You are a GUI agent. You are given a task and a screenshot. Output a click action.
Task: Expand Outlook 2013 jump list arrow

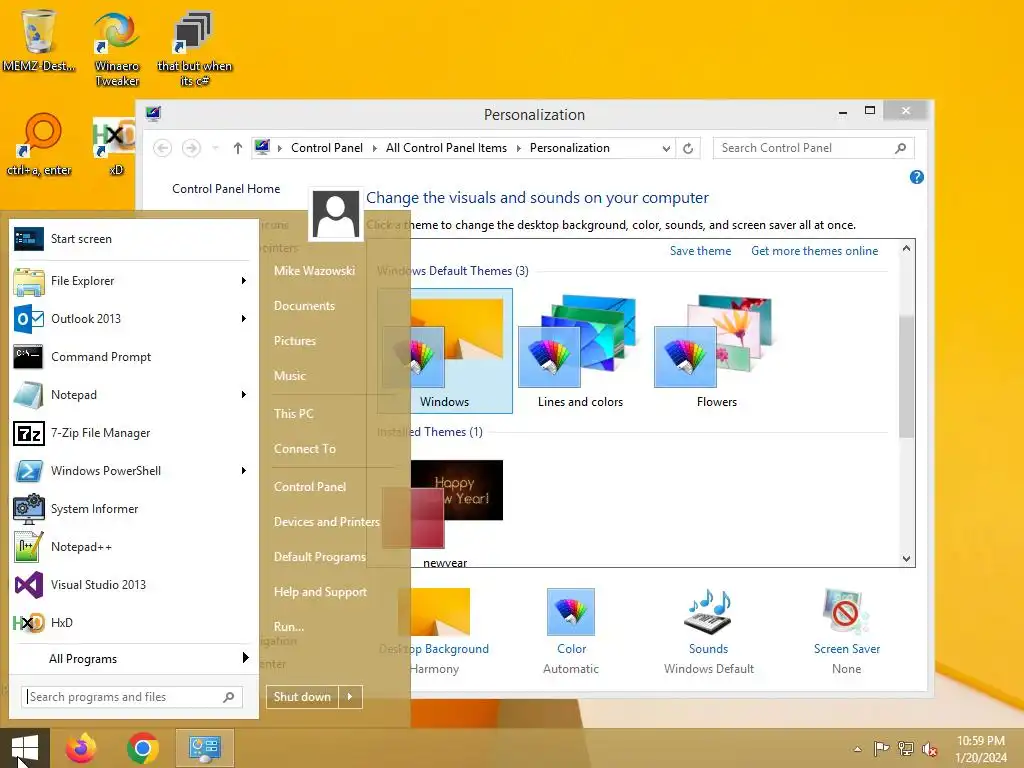pyautogui.click(x=244, y=319)
